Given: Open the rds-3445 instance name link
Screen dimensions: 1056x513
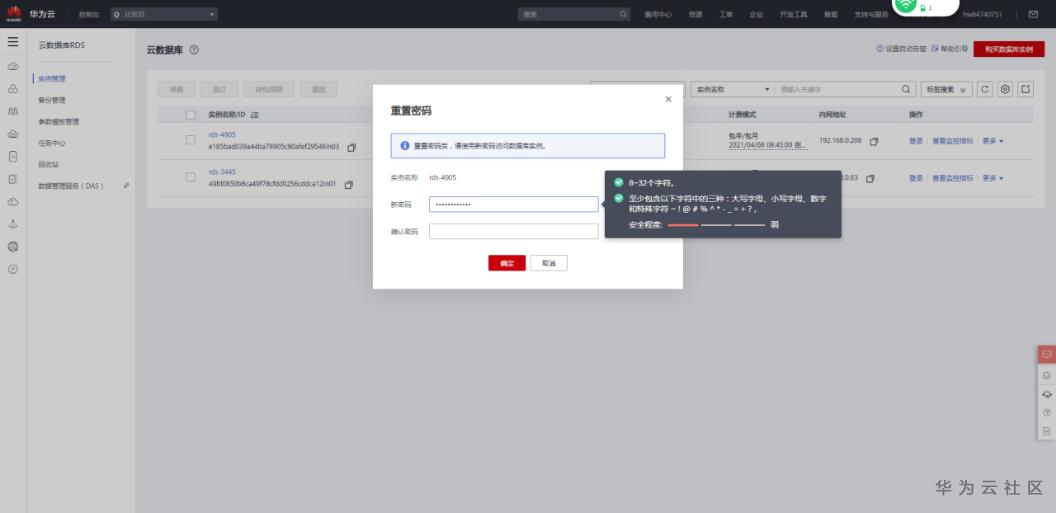Looking at the screenshot, I should click(x=222, y=172).
